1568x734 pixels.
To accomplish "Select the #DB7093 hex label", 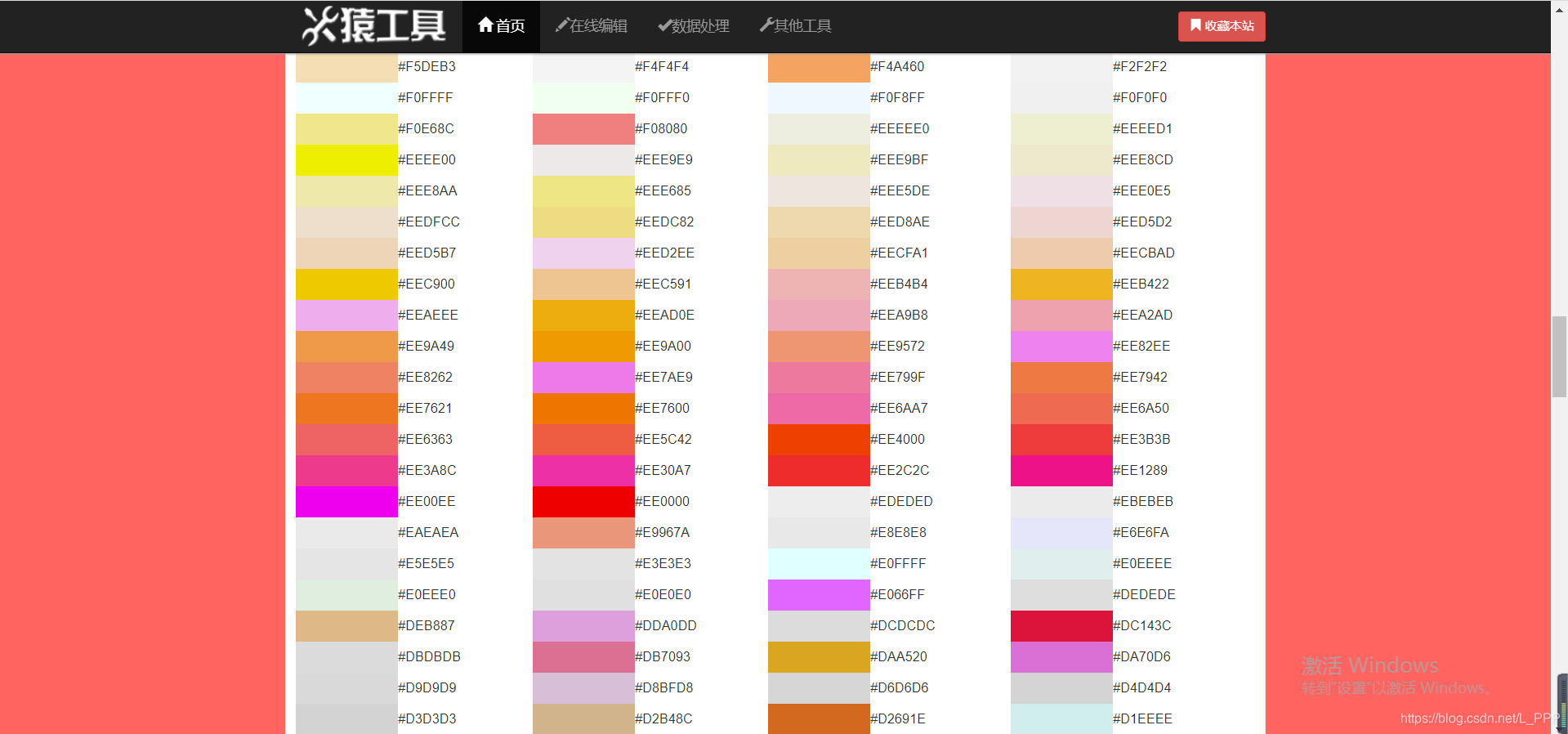I will click(663, 657).
